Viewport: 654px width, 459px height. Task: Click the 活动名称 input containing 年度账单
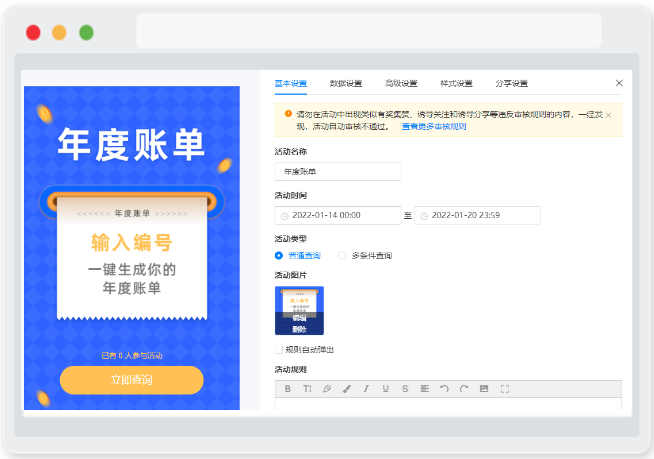tap(338, 171)
